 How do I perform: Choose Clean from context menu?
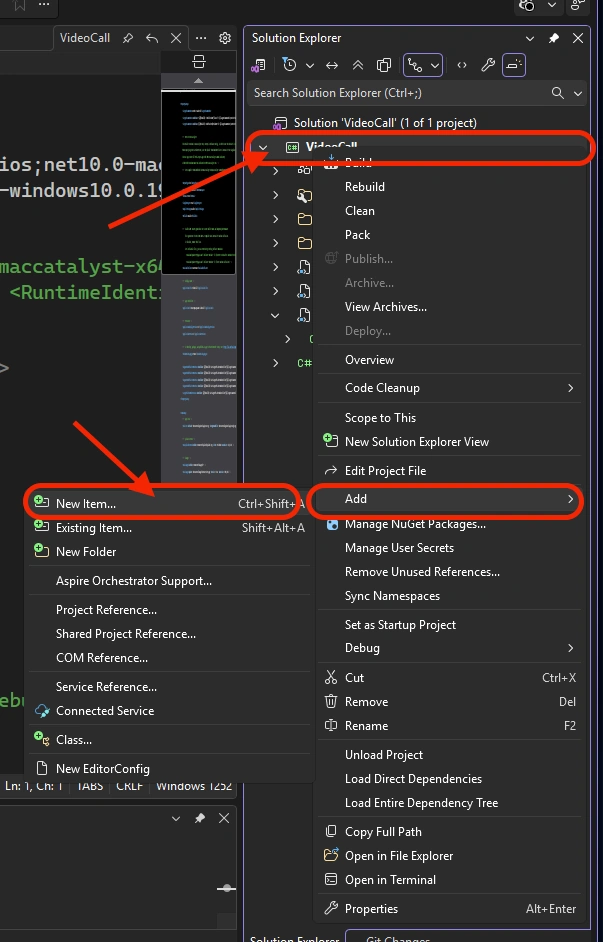click(x=360, y=211)
